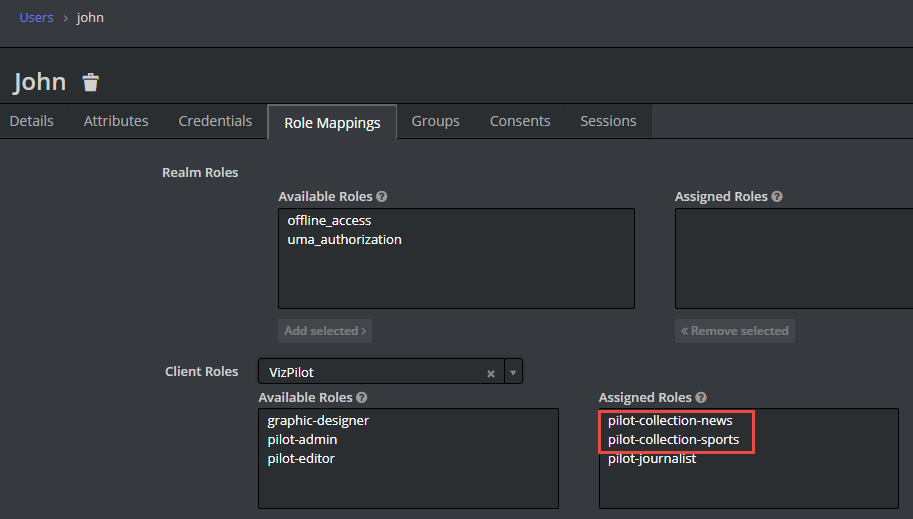Open the Groups tab
This screenshot has height=519, width=913.
[x=435, y=121]
